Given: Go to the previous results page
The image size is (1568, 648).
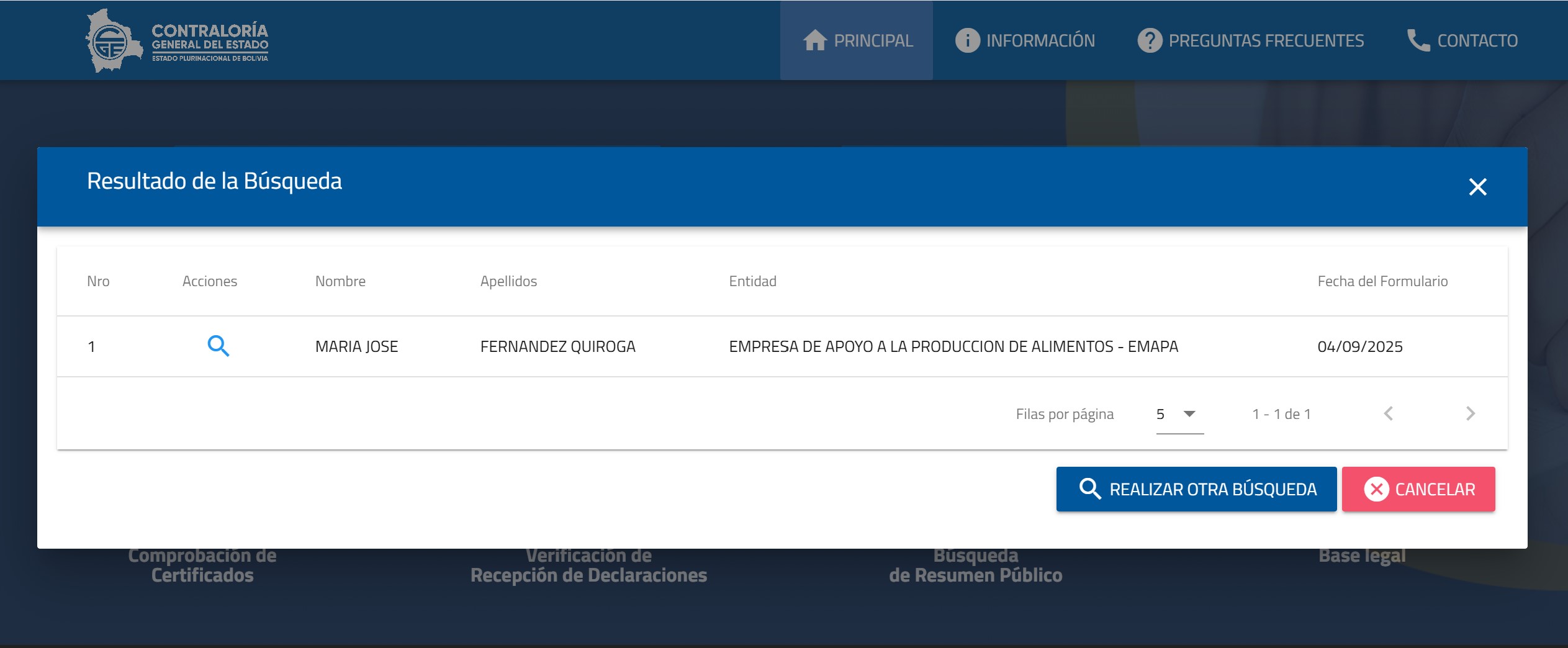Looking at the screenshot, I should coord(1389,414).
